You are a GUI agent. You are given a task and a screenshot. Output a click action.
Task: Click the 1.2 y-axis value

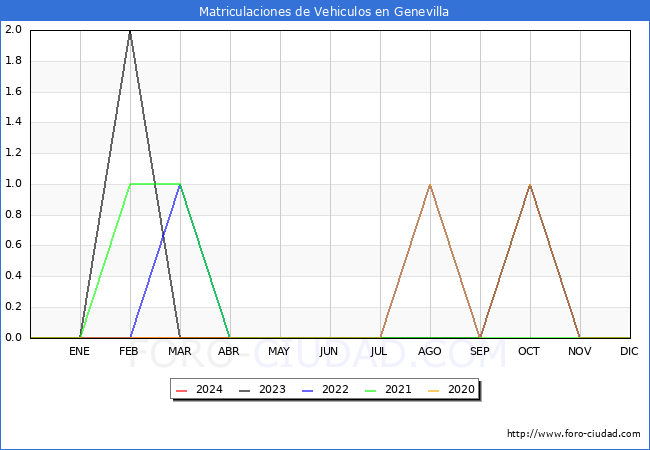(13, 152)
